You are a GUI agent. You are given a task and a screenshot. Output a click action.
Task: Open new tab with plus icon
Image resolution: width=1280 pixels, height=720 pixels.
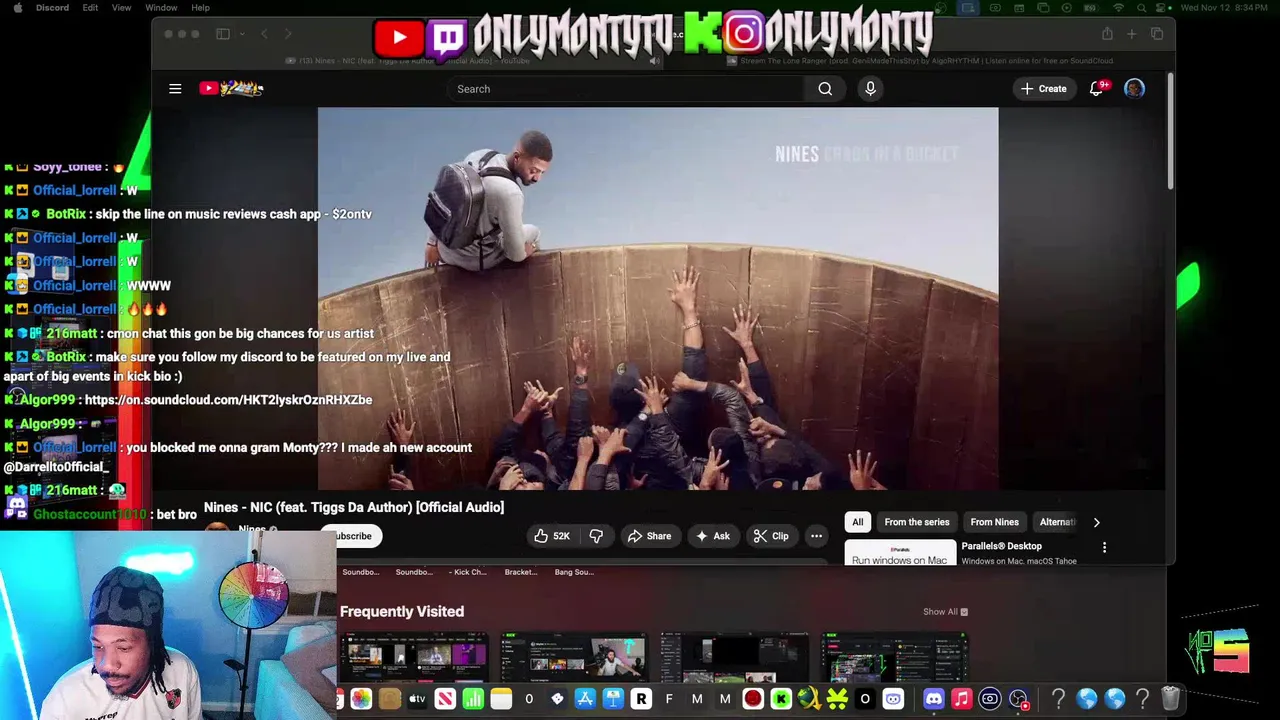coord(1131,34)
